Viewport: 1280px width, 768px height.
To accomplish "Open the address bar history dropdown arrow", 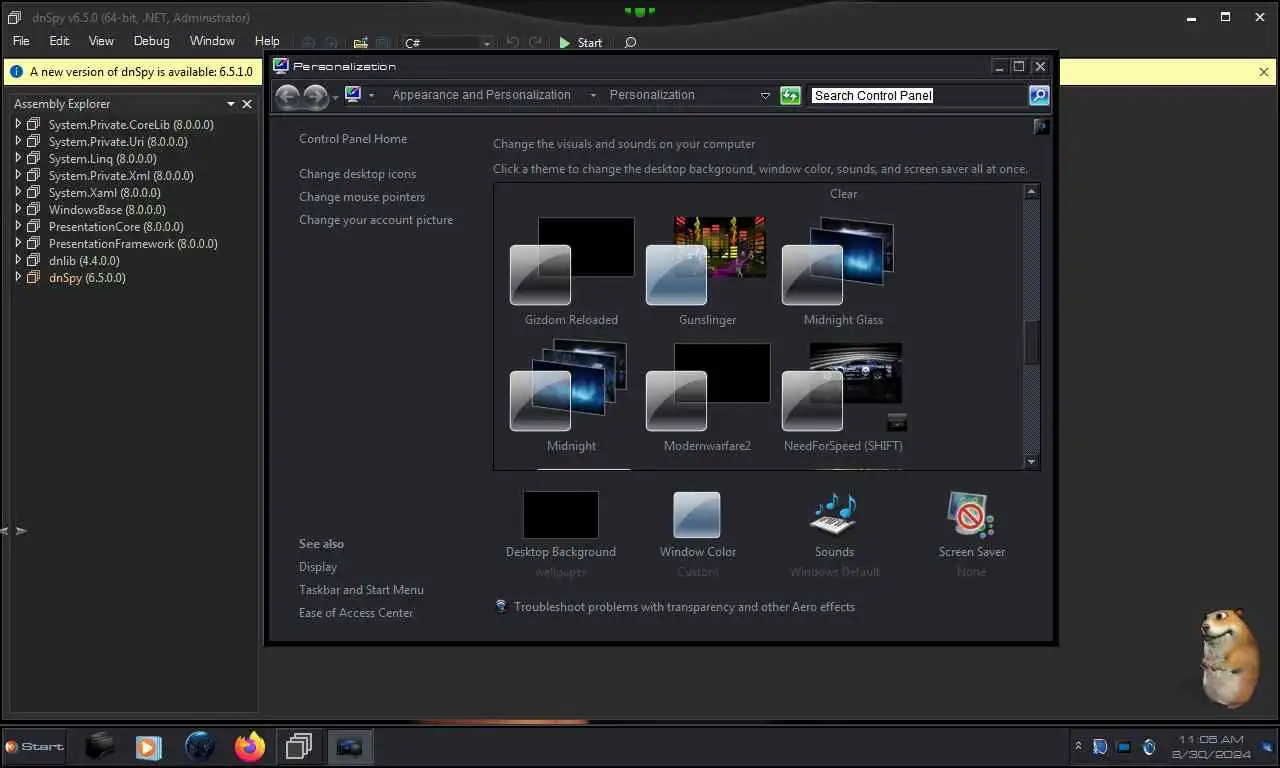I will pyautogui.click(x=765, y=96).
